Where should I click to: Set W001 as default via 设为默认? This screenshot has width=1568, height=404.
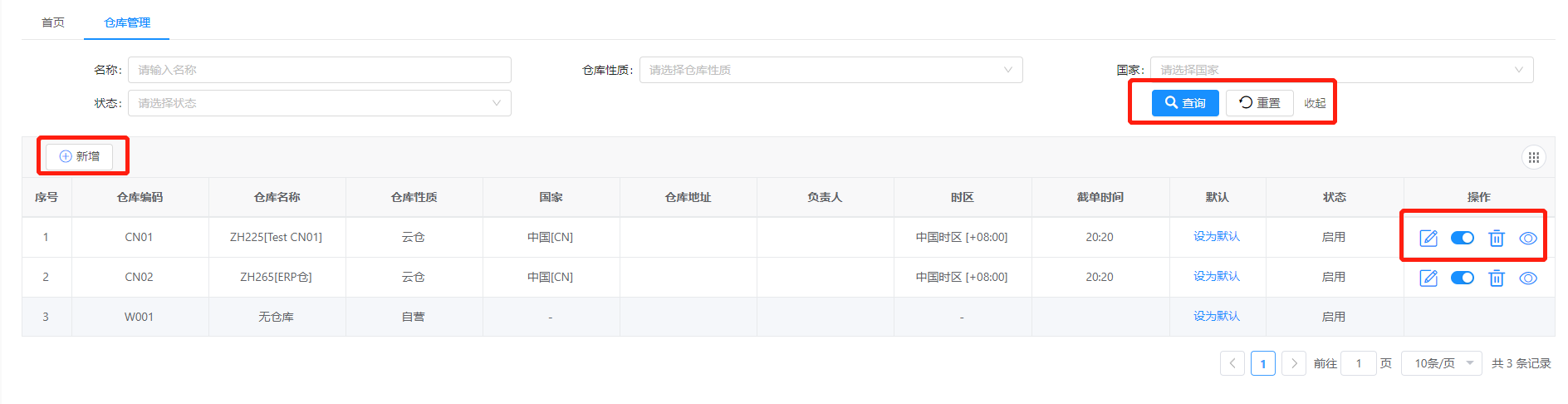[x=1216, y=316]
